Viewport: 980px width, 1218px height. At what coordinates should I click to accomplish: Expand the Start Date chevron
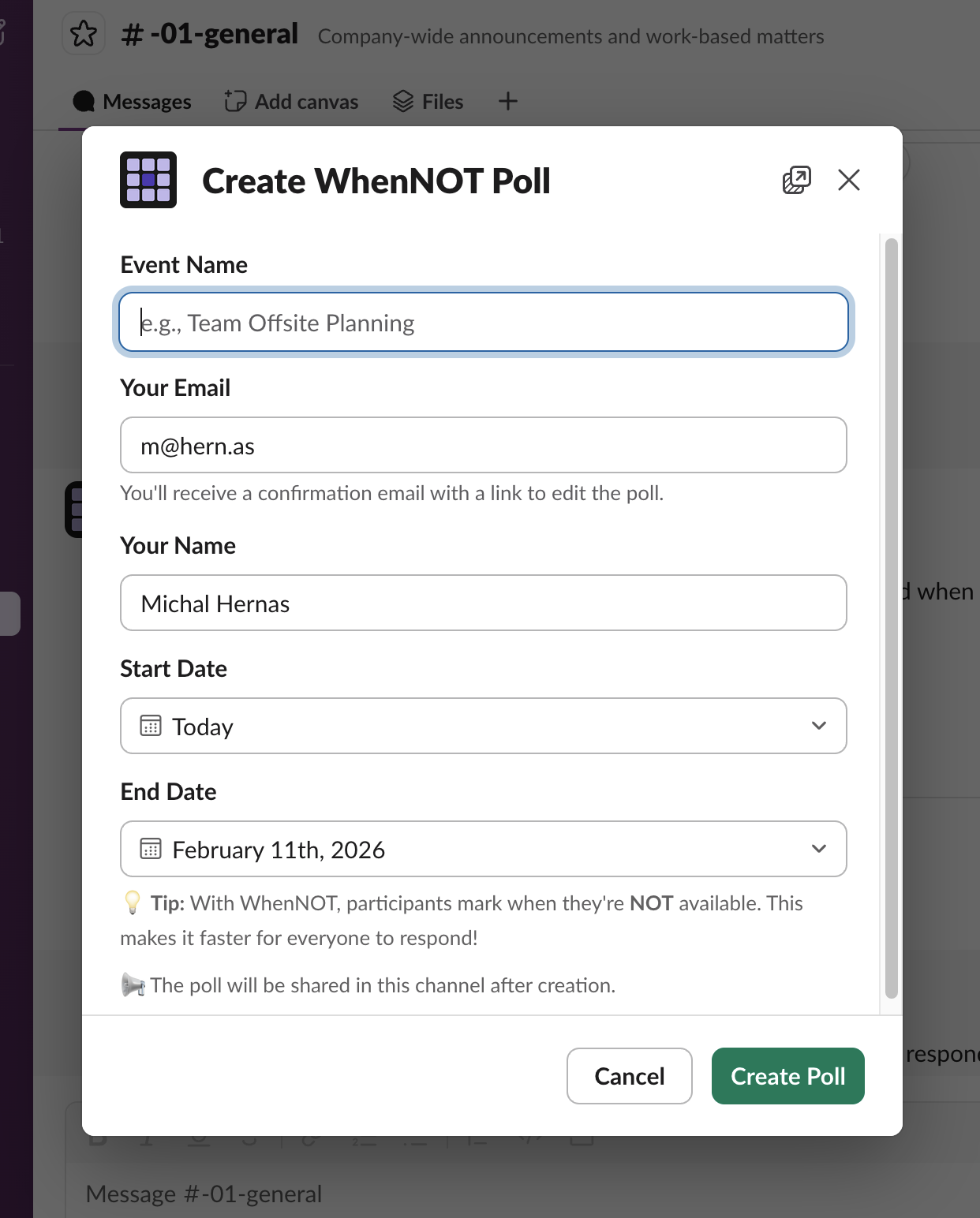(818, 726)
